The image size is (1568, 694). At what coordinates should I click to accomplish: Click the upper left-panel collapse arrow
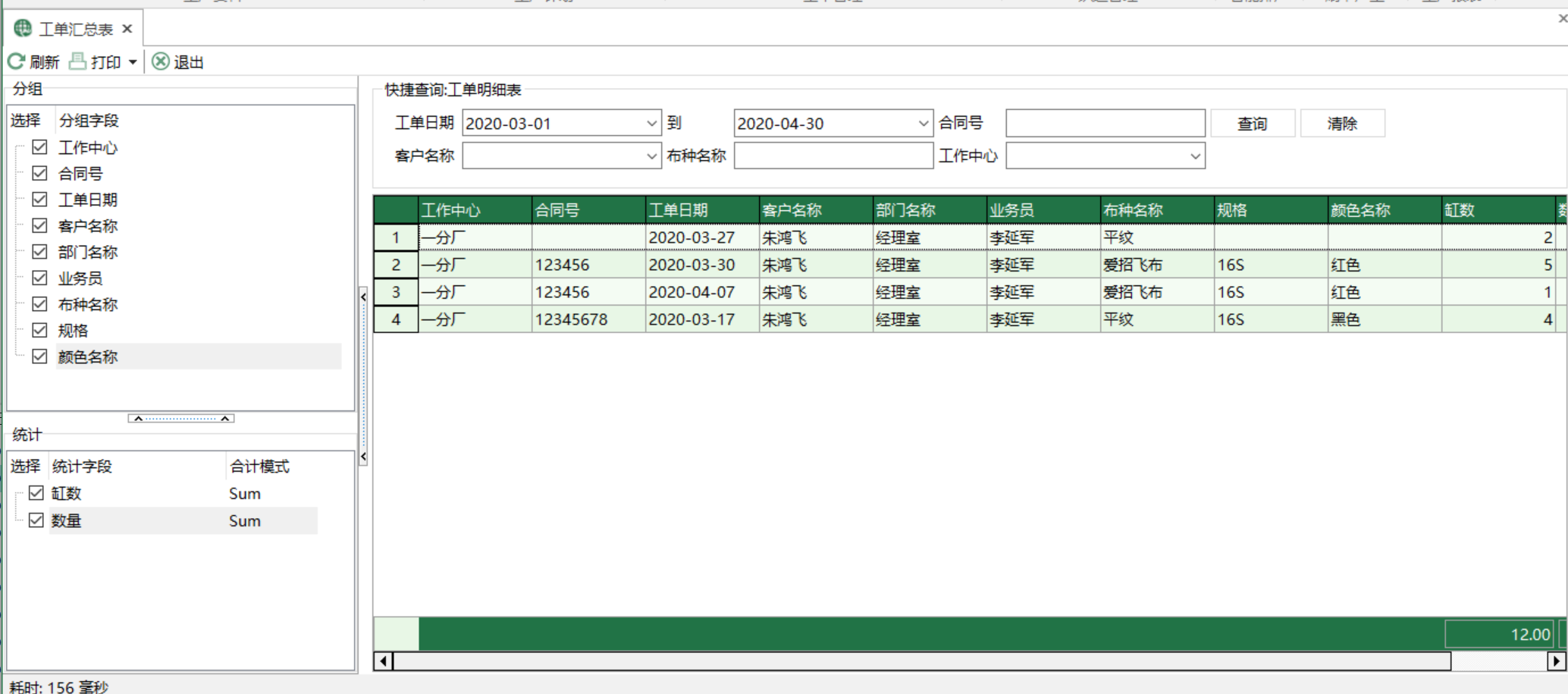(x=363, y=297)
